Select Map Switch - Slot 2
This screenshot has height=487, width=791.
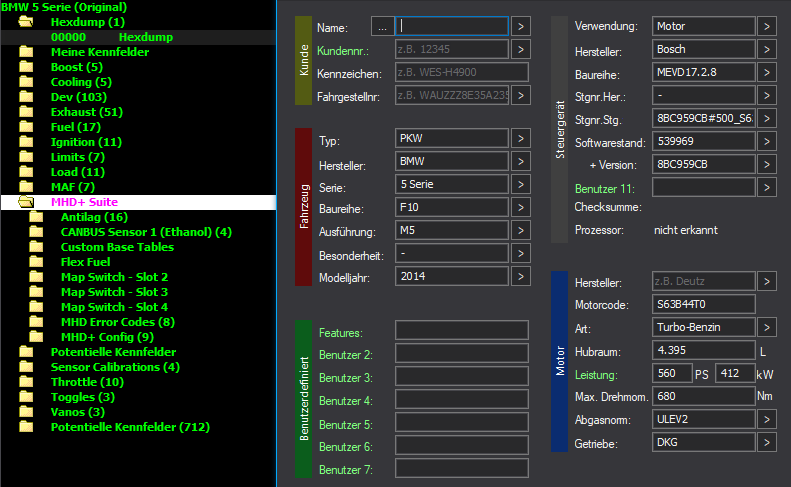coord(115,277)
